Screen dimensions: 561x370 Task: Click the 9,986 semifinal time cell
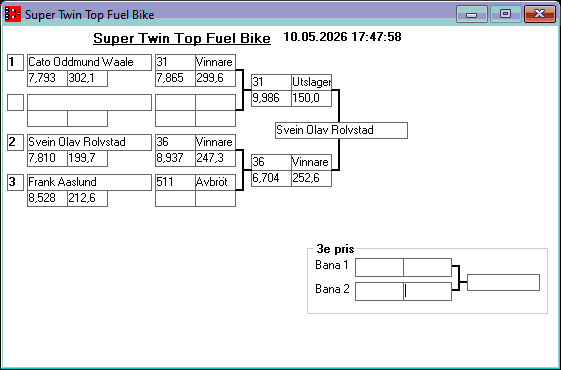271,98
